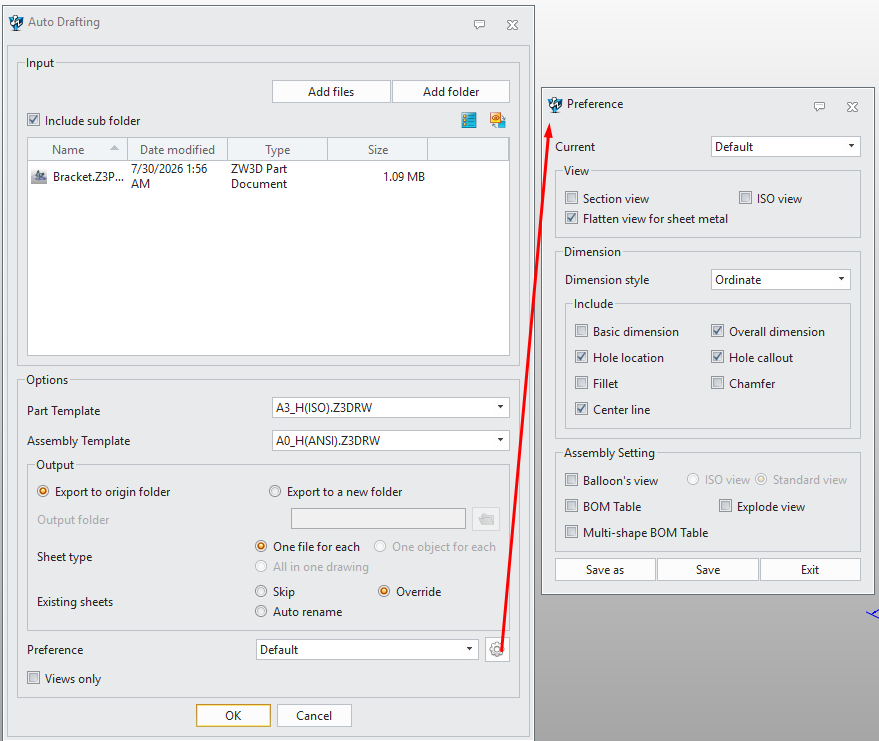Viewport: 879px width, 741px height.
Task: Select Skip for existing sheets
Action: coord(261,591)
